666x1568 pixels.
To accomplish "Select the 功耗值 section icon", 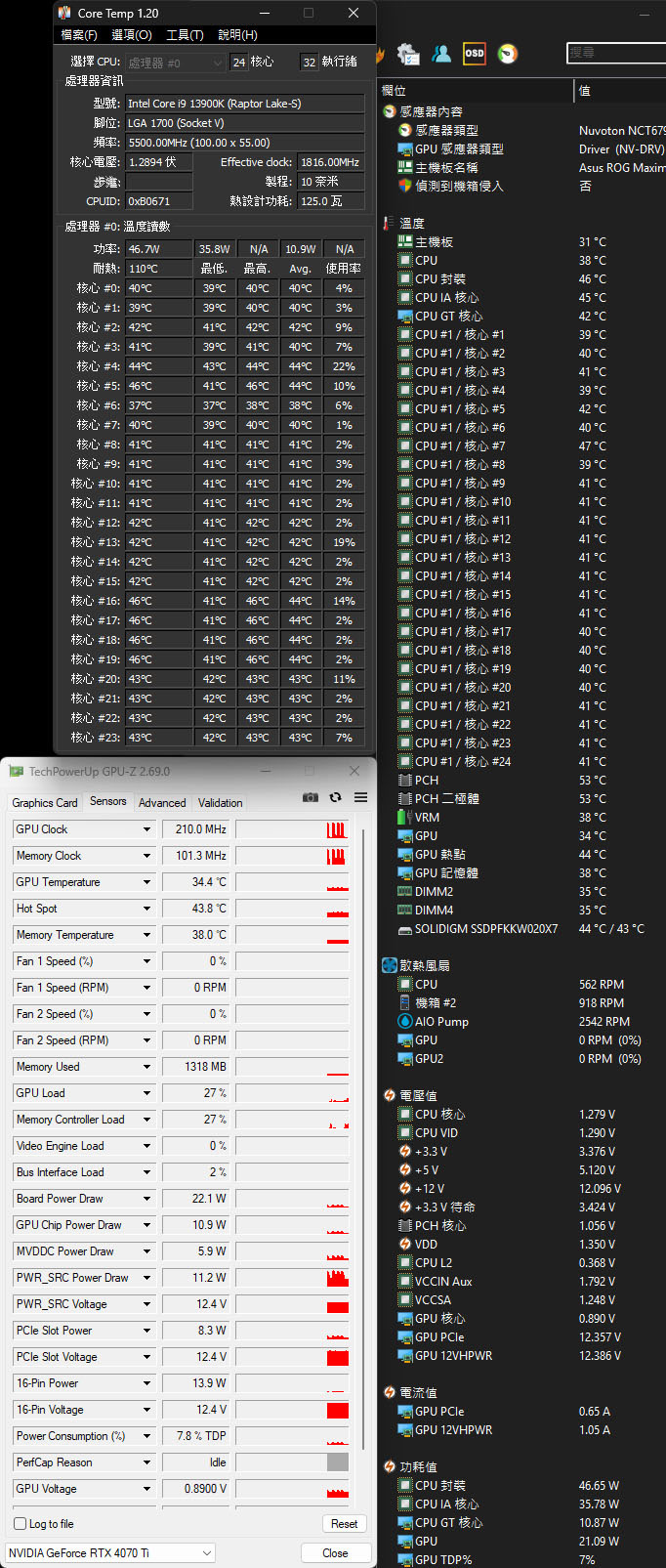I will (389, 1466).
